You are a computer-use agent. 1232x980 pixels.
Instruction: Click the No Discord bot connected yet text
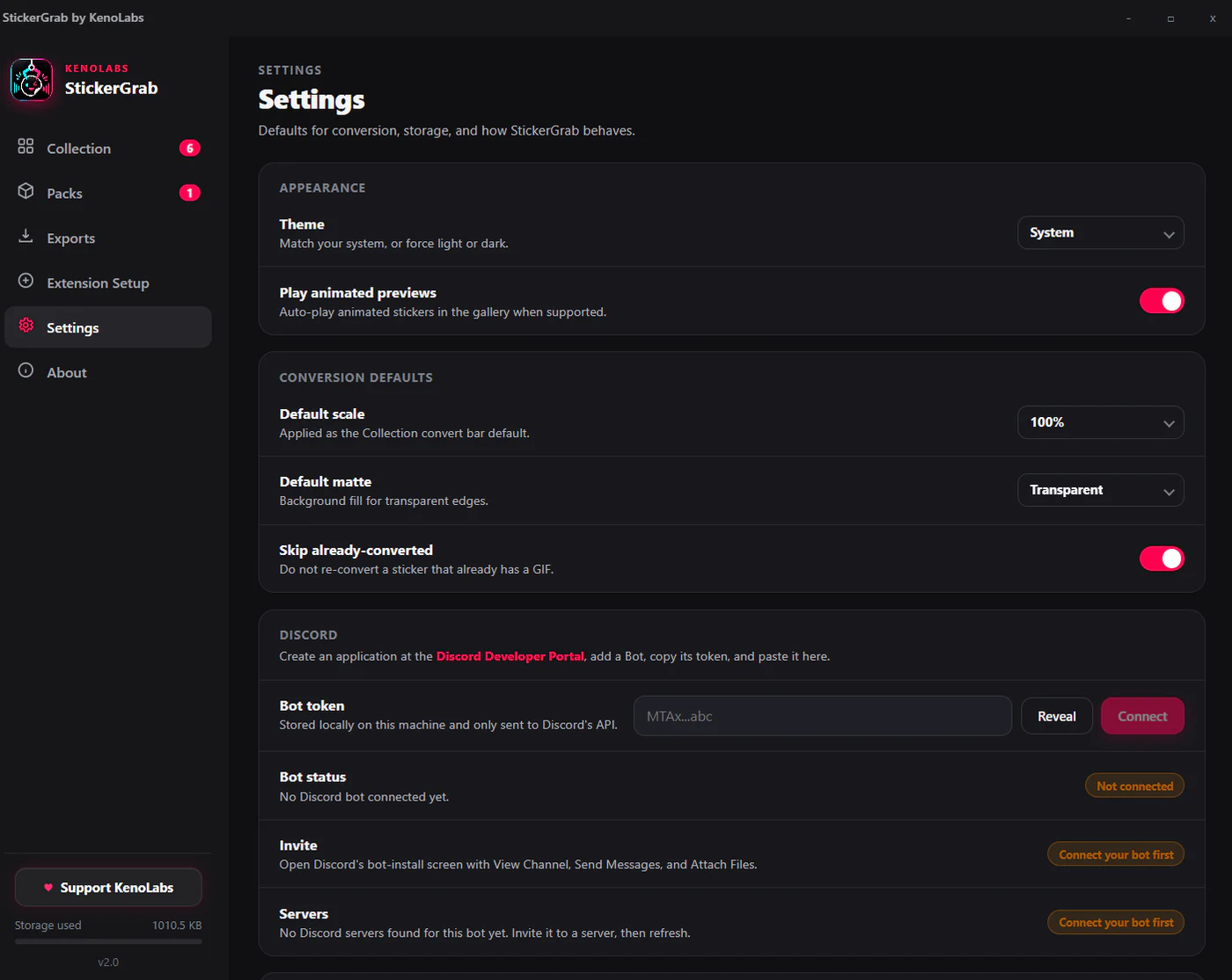[x=363, y=797]
